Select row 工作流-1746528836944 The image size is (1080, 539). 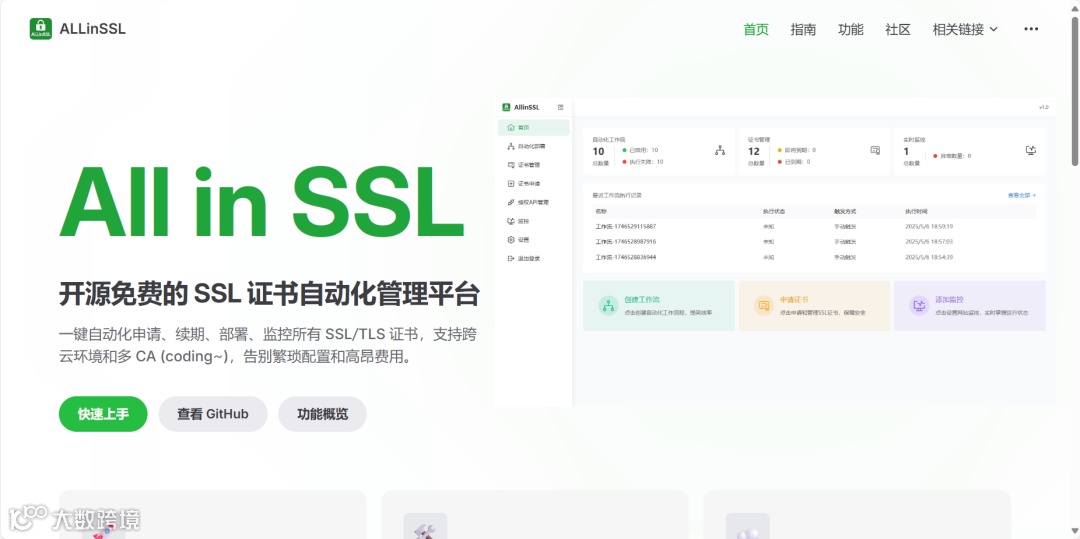click(813, 257)
